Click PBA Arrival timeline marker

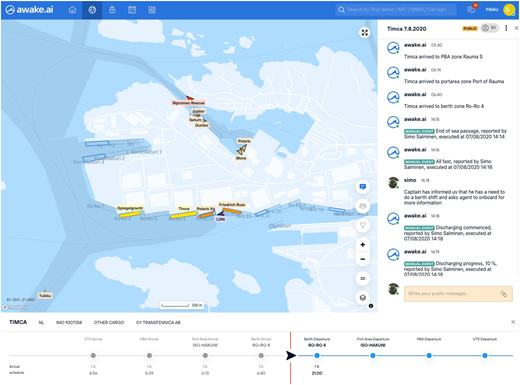click(149, 356)
